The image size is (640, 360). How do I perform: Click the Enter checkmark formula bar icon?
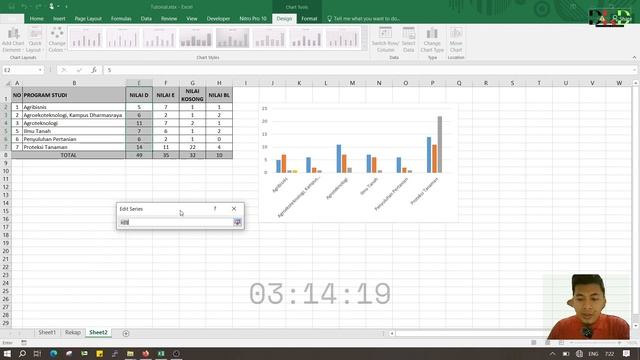point(79,70)
